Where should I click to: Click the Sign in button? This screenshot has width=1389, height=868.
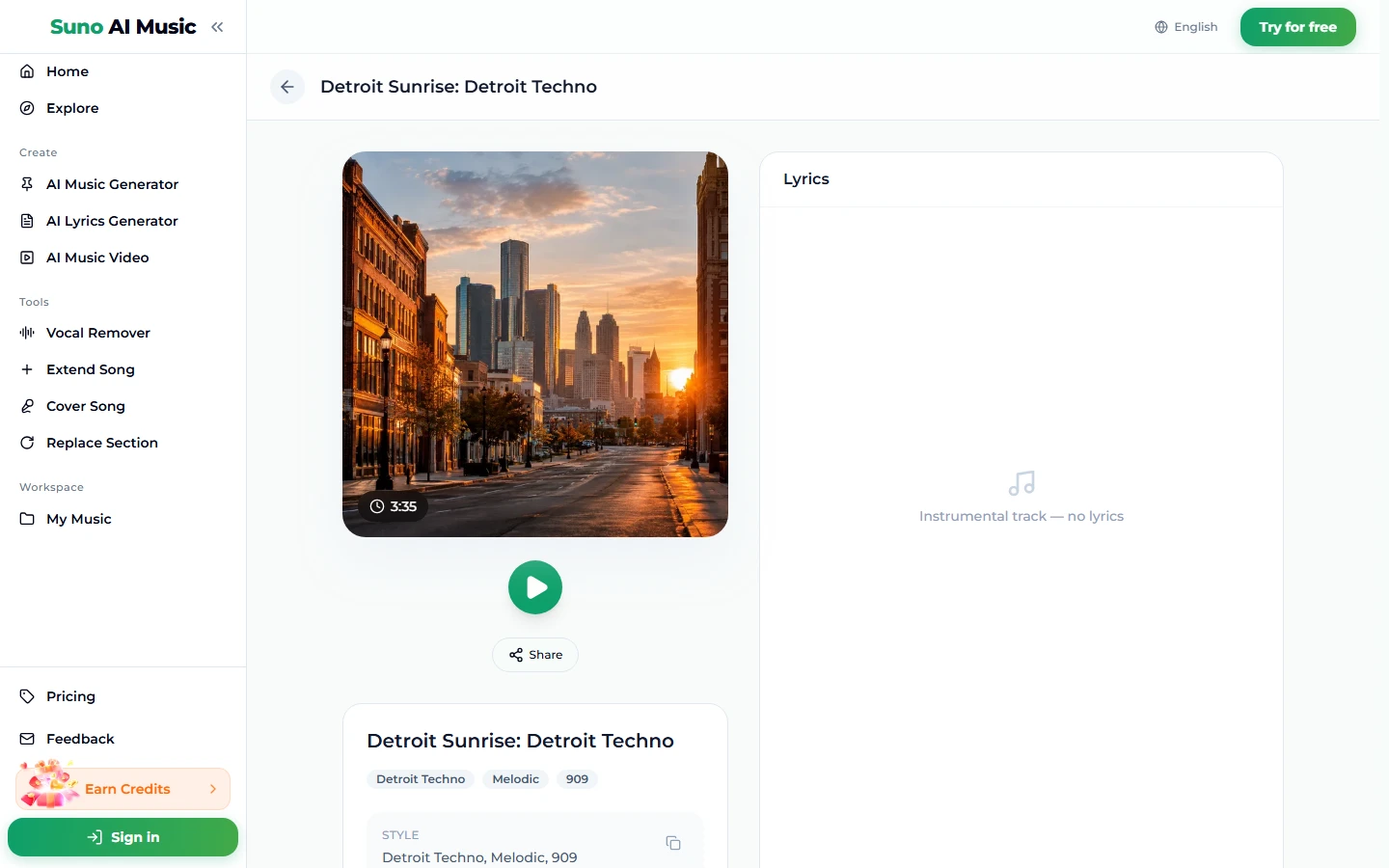[x=123, y=837]
